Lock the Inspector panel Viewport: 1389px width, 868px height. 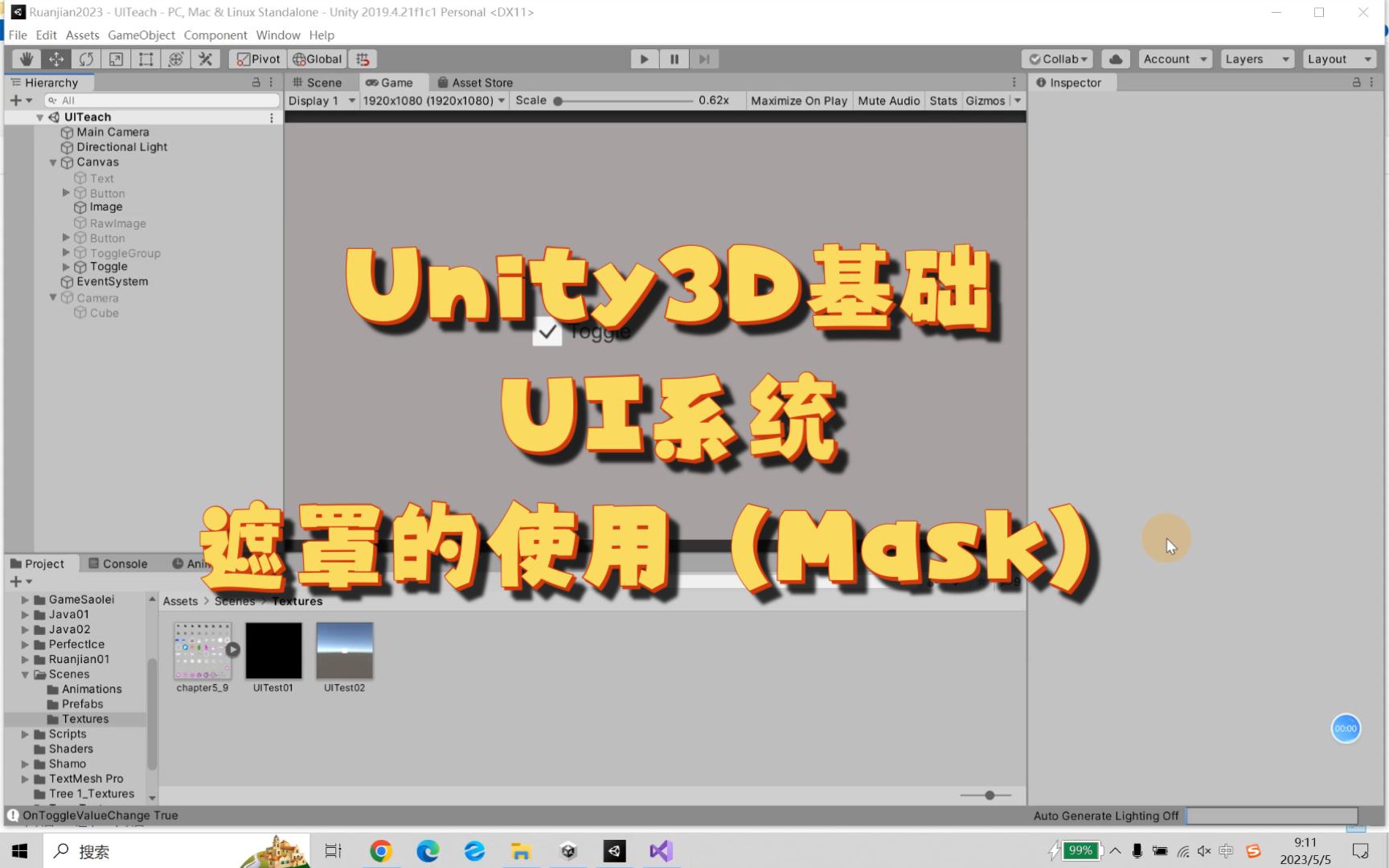pyautogui.click(x=1356, y=82)
